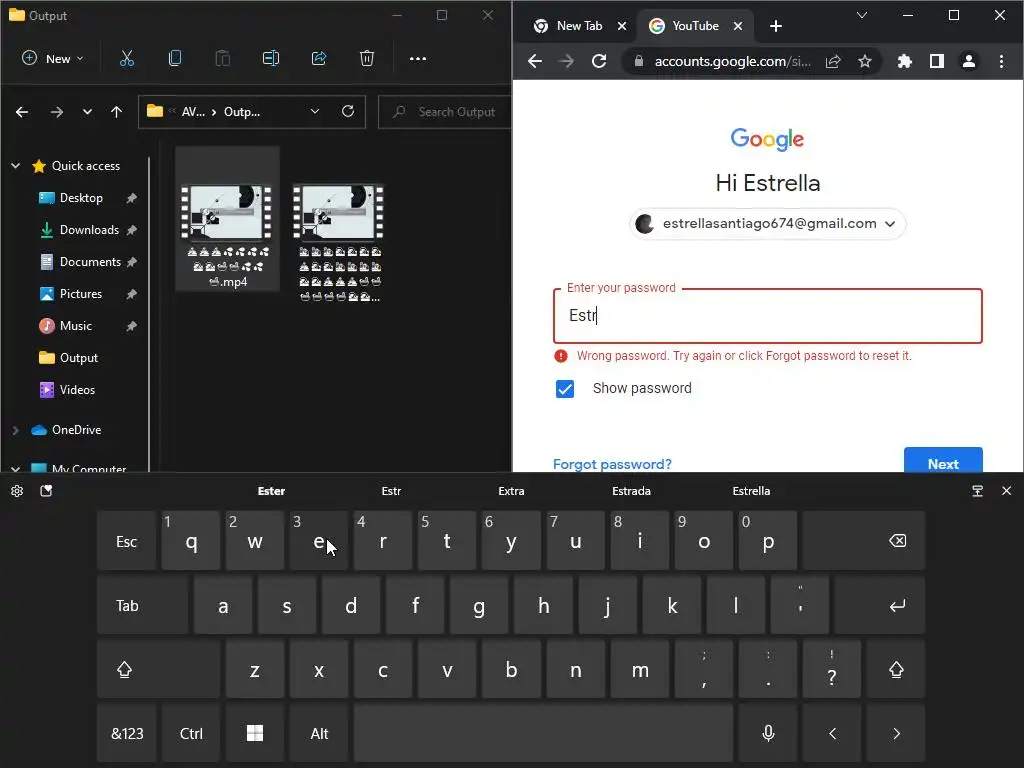Image resolution: width=1024 pixels, height=768 pixels.
Task: Collapse the Quick access tree node
Action: tap(16, 166)
